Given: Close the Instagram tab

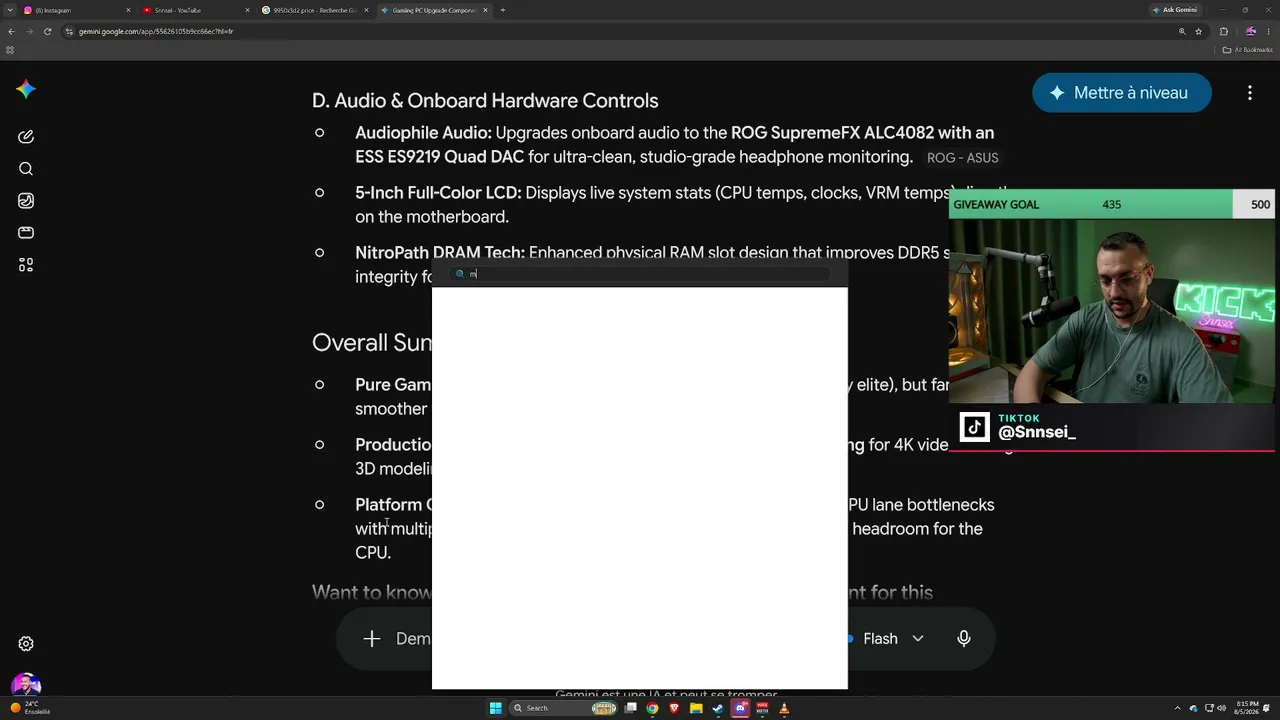Looking at the screenshot, I should pyautogui.click(x=128, y=10).
